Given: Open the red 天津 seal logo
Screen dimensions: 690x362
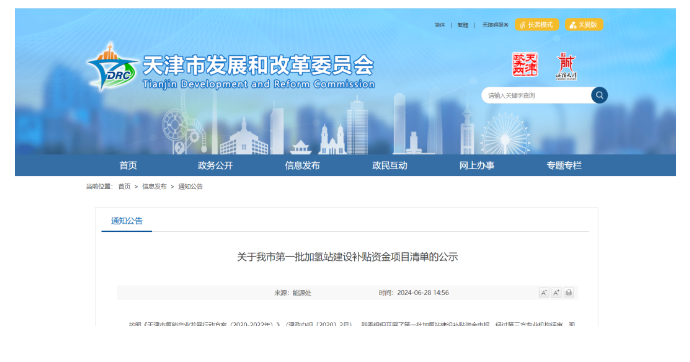Looking at the screenshot, I should pyautogui.click(x=525, y=64).
